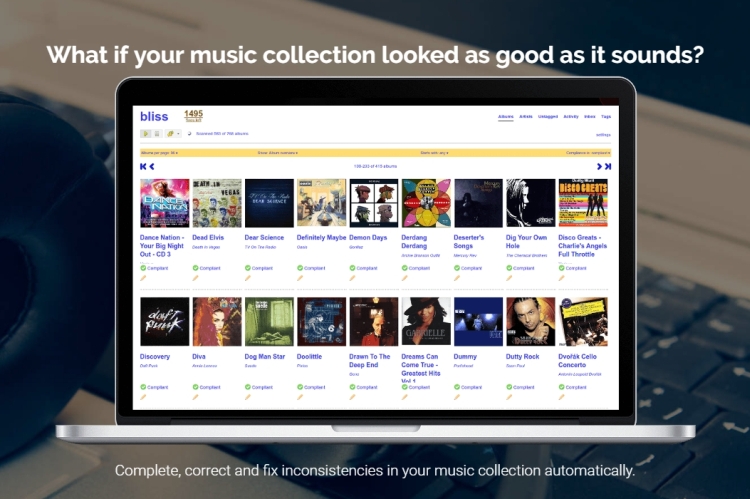Click the pencil edit icon under Derdang Derdang

point(405,278)
